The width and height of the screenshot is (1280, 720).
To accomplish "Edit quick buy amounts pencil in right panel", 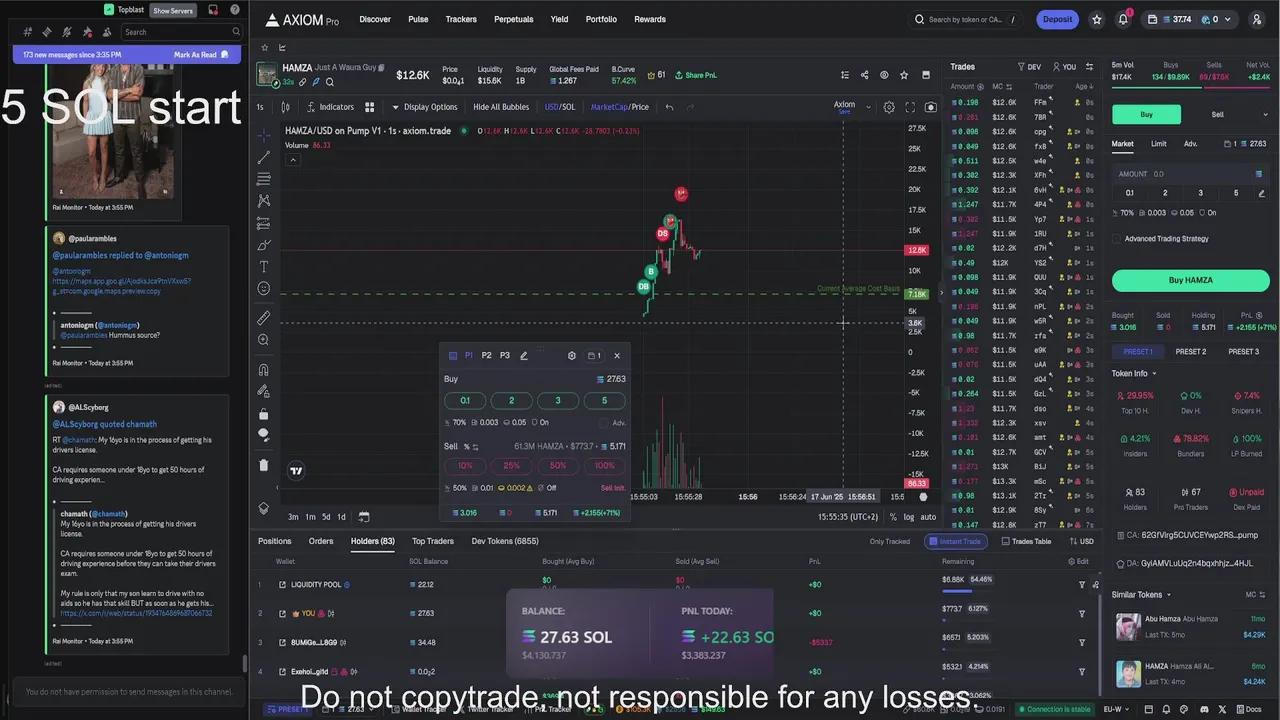I will tap(1261, 193).
